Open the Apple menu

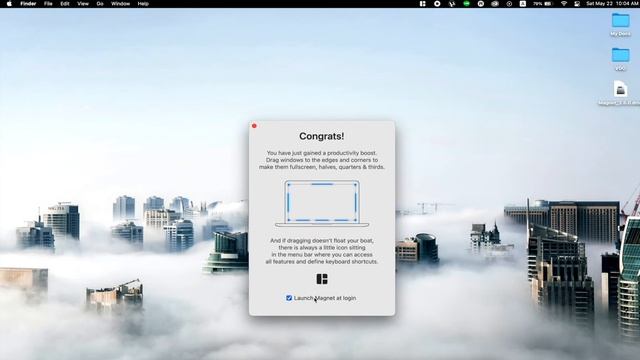pyautogui.click(x=9, y=4)
